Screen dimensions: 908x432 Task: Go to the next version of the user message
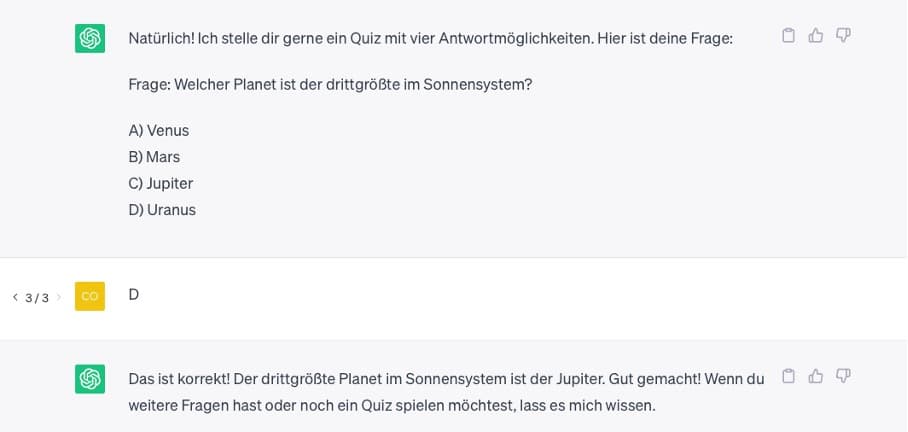point(58,298)
